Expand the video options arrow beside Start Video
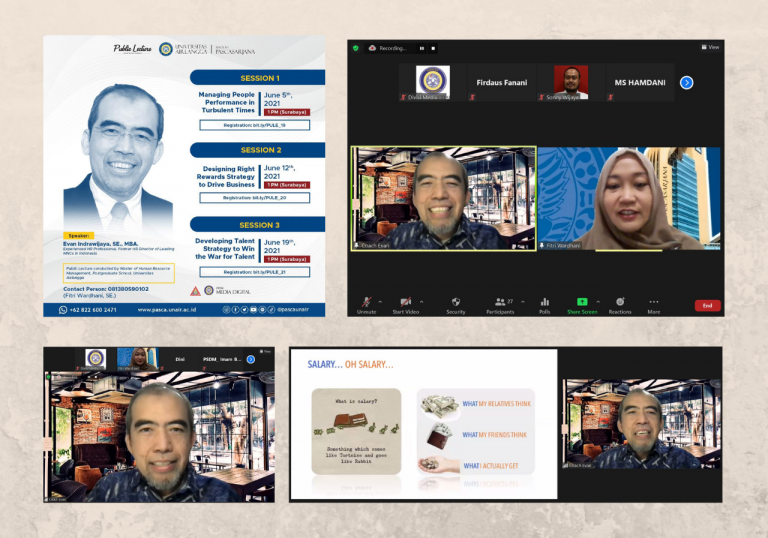 [421, 302]
